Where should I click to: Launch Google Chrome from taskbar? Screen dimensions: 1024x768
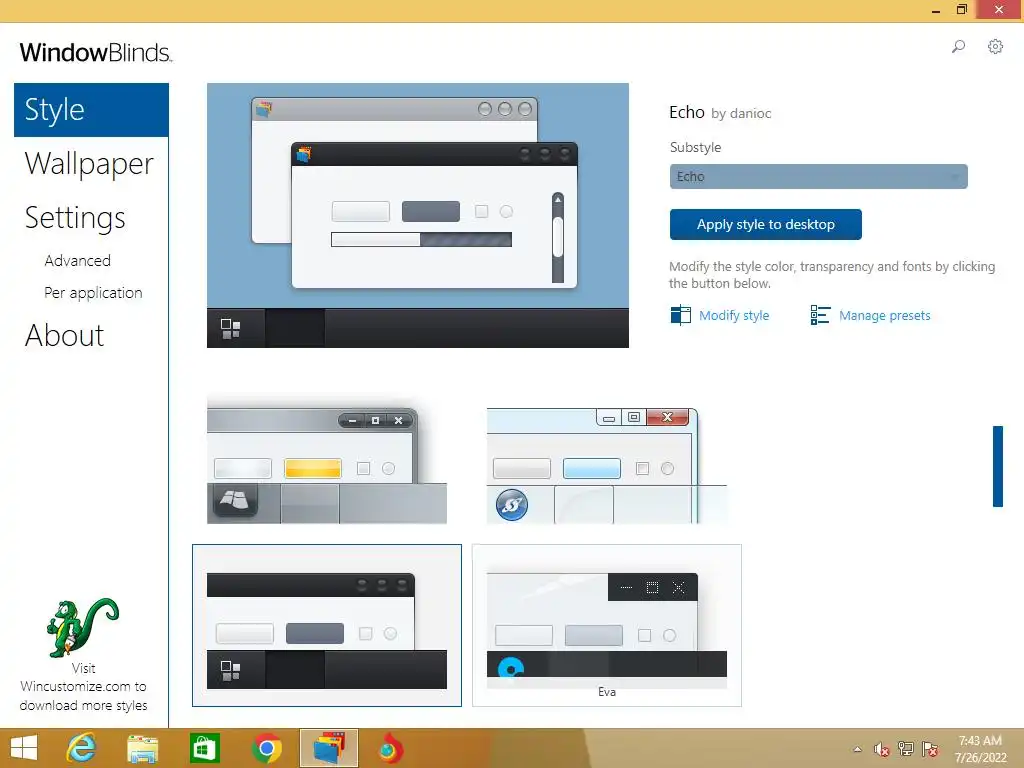(x=266, y=748)
